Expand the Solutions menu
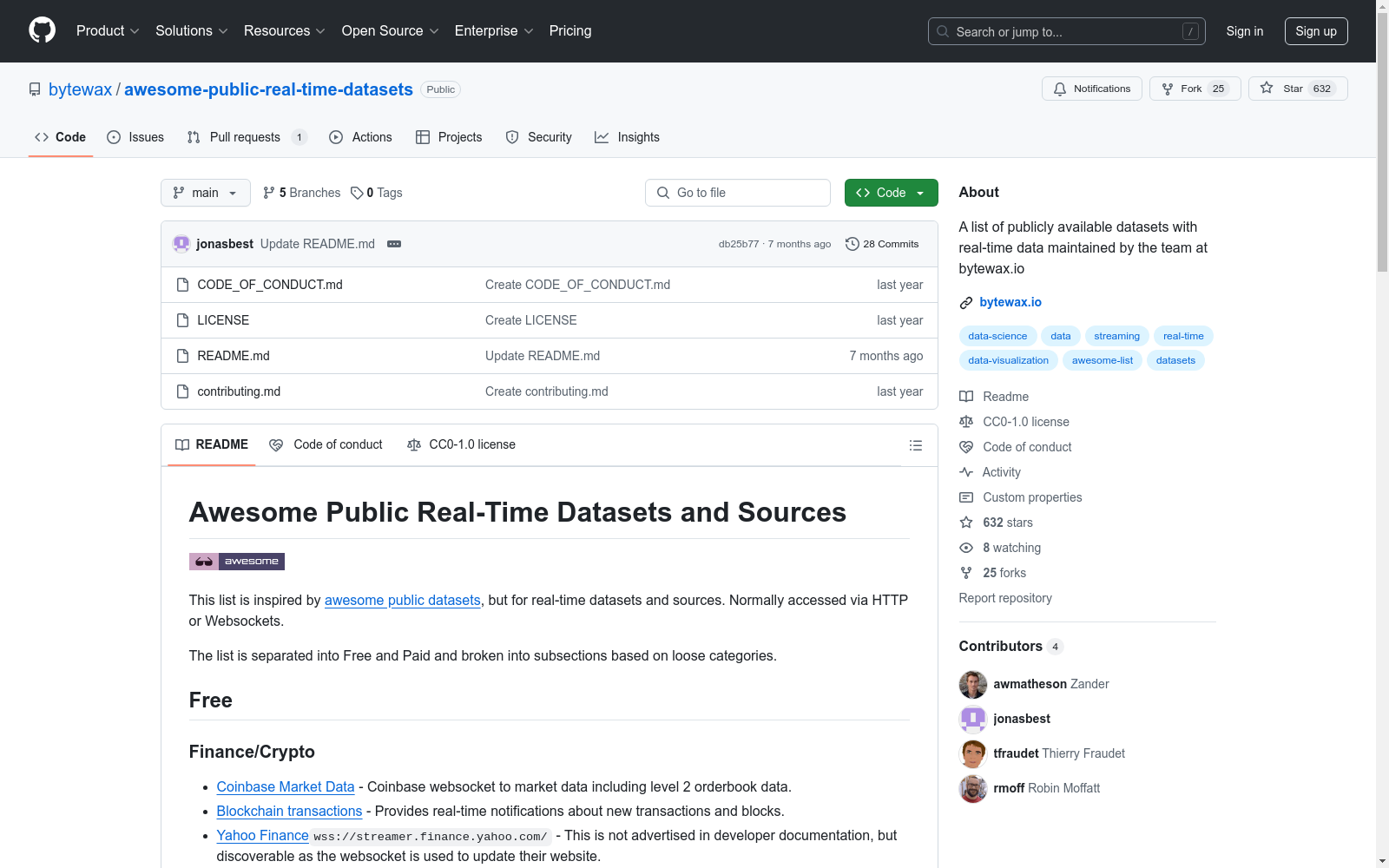Image resolution: width=1389 pixels, height=868 pixels. pyautogui.click(x=192, y=31)
